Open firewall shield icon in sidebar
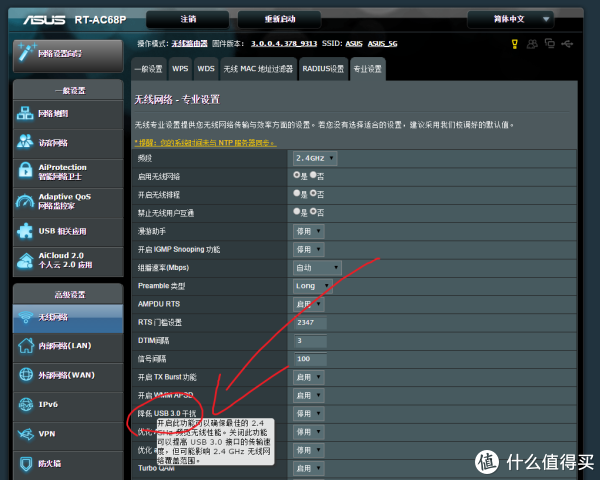The width and height of the screenshot is (600, 480). [26, 464]
